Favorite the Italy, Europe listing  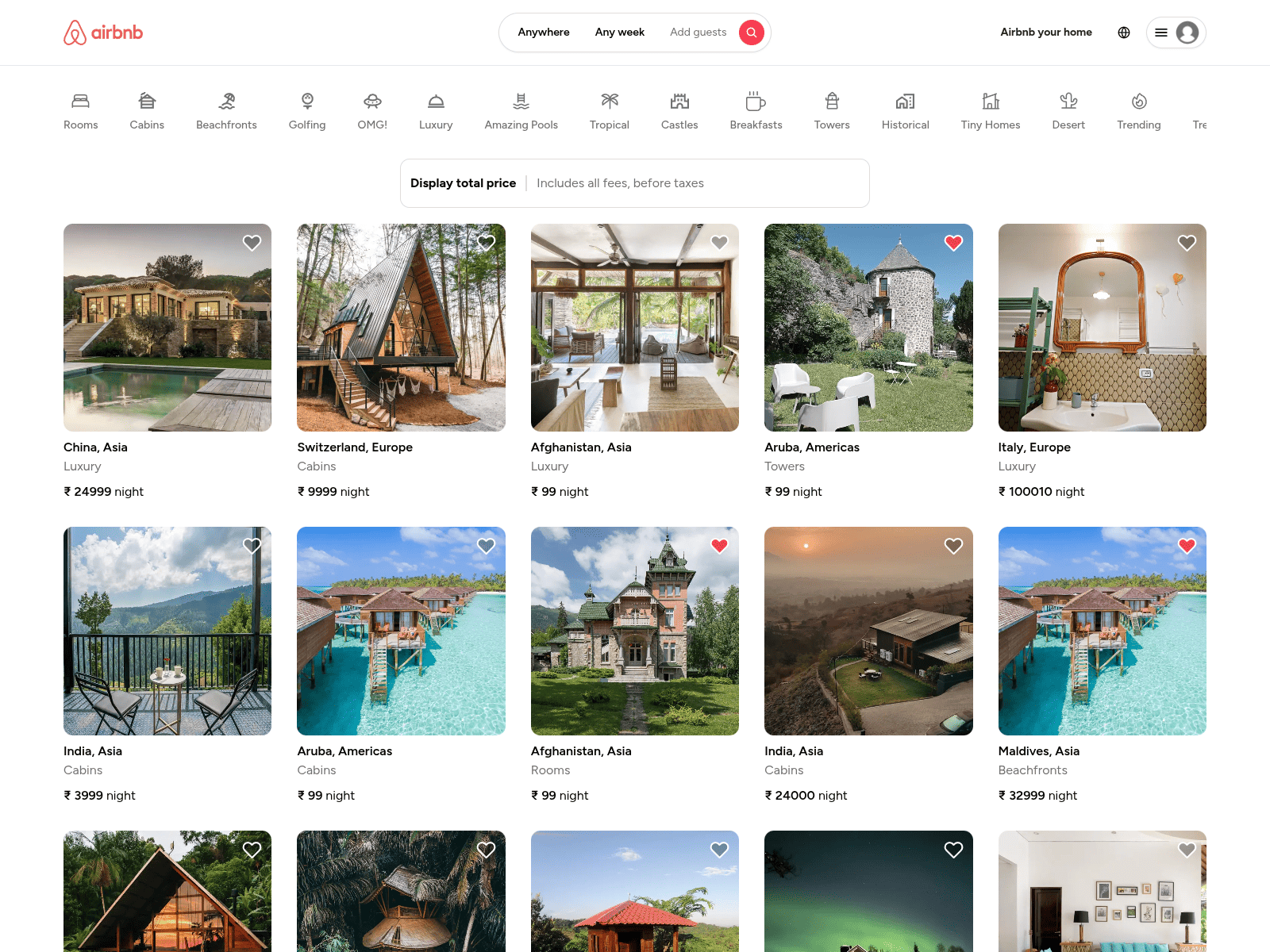[x=1187, y=243]
